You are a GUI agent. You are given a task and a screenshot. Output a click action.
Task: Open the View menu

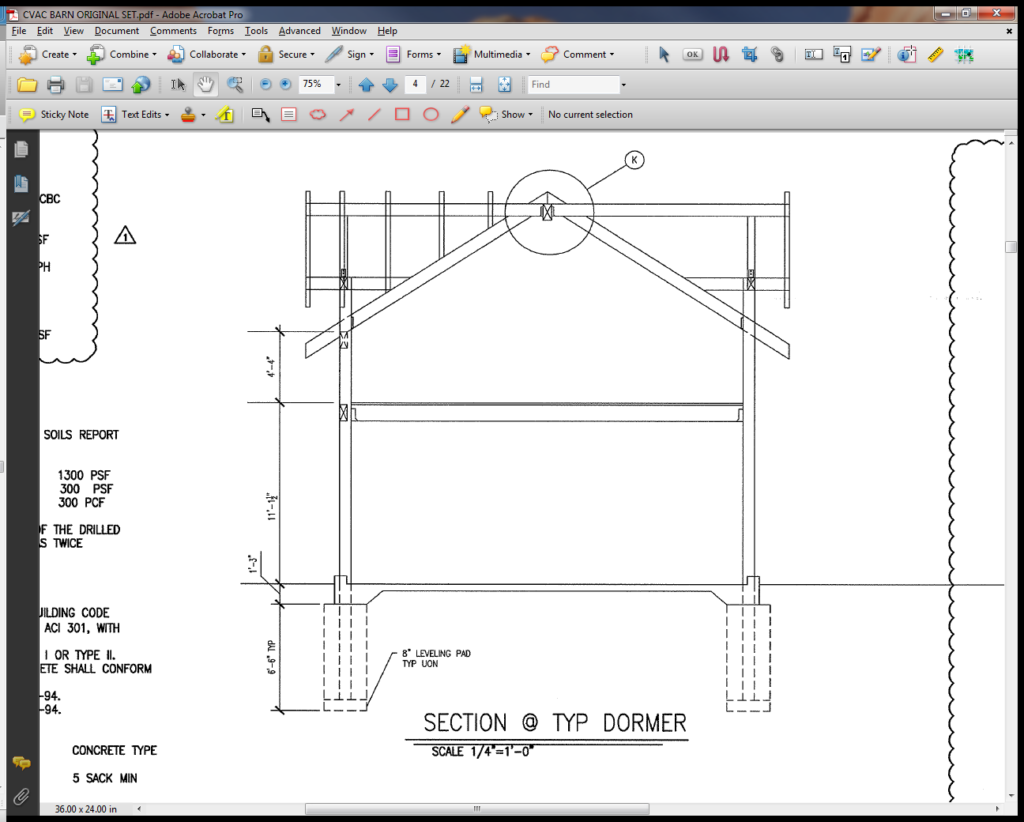coord(73,31)
